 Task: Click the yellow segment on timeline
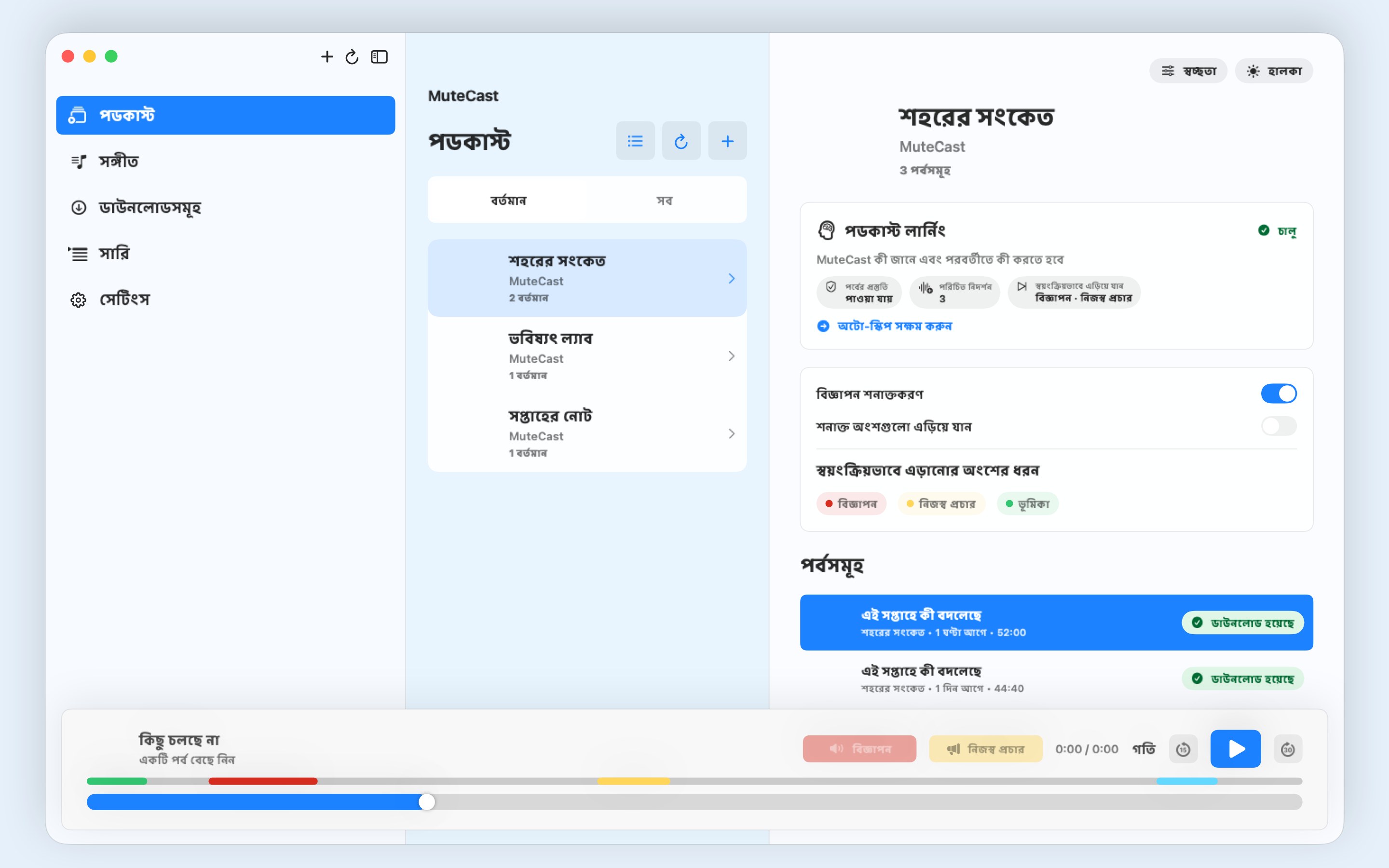coord(634,781)
